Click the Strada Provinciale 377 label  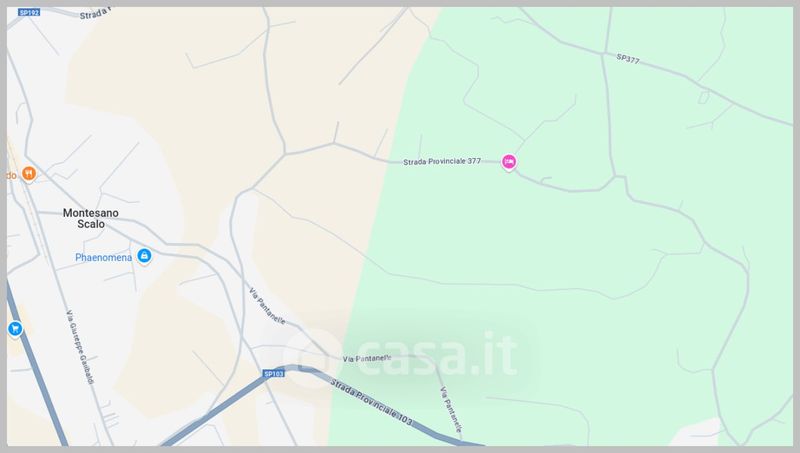(x=442, y=161)
